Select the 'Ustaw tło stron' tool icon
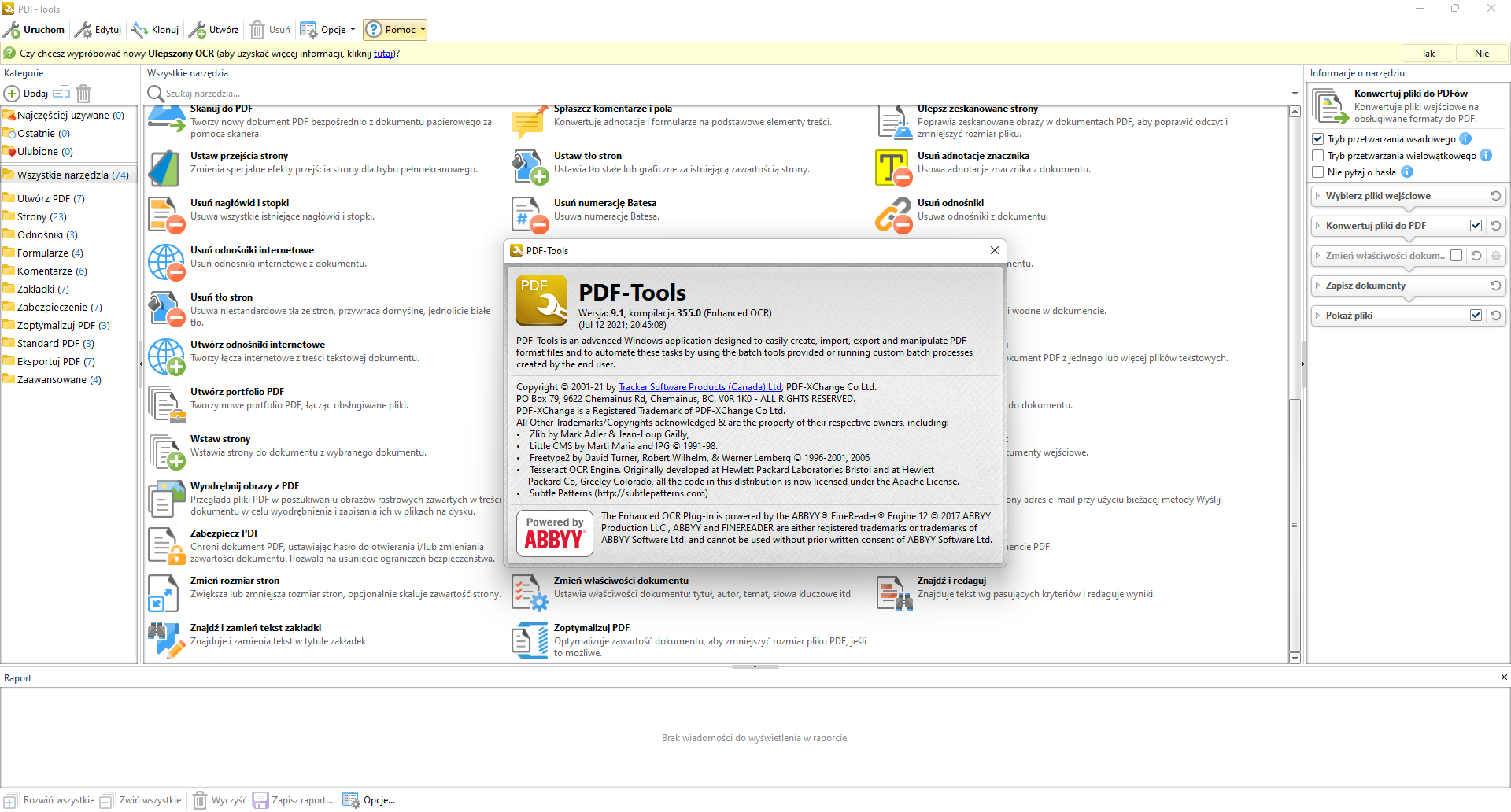The height and width of the screenshot is (812, 1511). click(x=530, y=168)
